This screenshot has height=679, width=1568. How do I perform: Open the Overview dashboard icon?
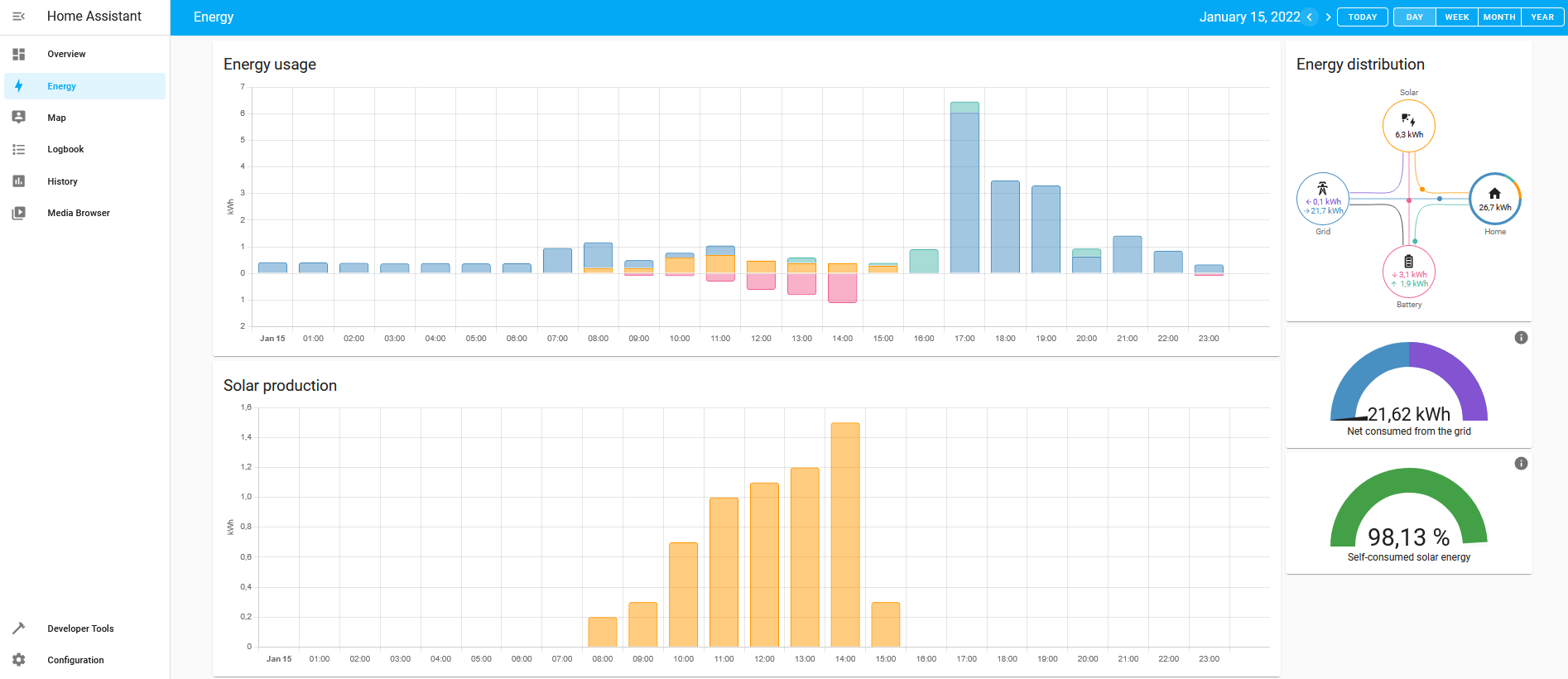pos(18,54)
